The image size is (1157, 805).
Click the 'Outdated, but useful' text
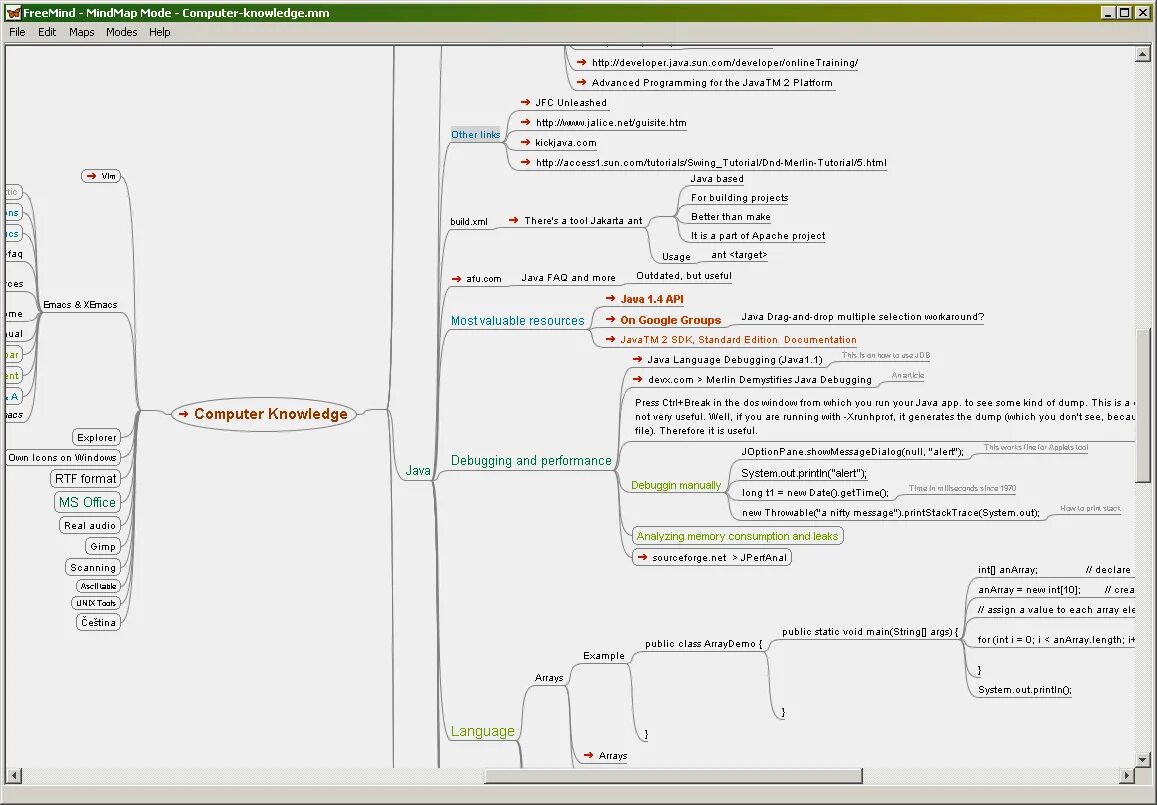(684, 276)
